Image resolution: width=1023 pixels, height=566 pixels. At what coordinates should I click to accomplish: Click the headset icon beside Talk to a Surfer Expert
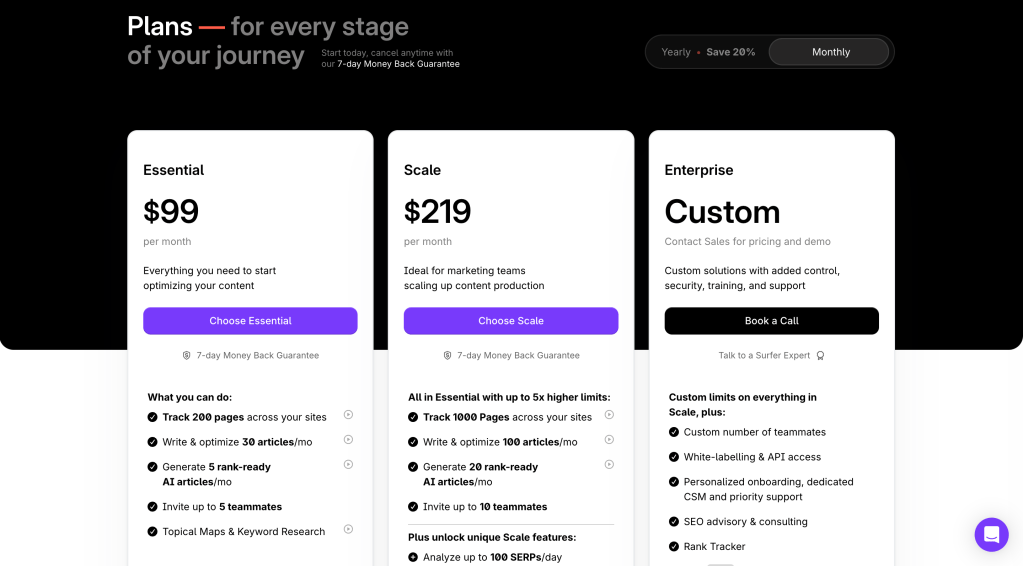[x=821, y=355]
